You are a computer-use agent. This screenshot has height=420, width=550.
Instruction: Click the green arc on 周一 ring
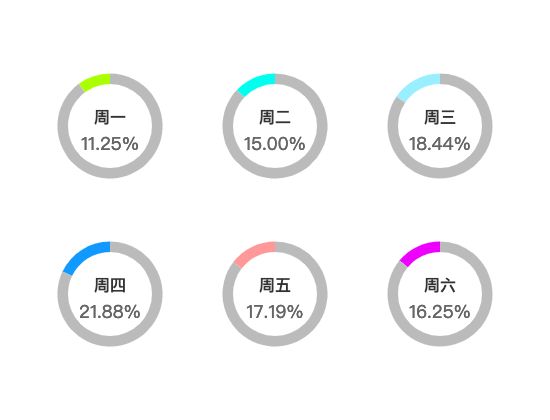click(x=96, y=81)
